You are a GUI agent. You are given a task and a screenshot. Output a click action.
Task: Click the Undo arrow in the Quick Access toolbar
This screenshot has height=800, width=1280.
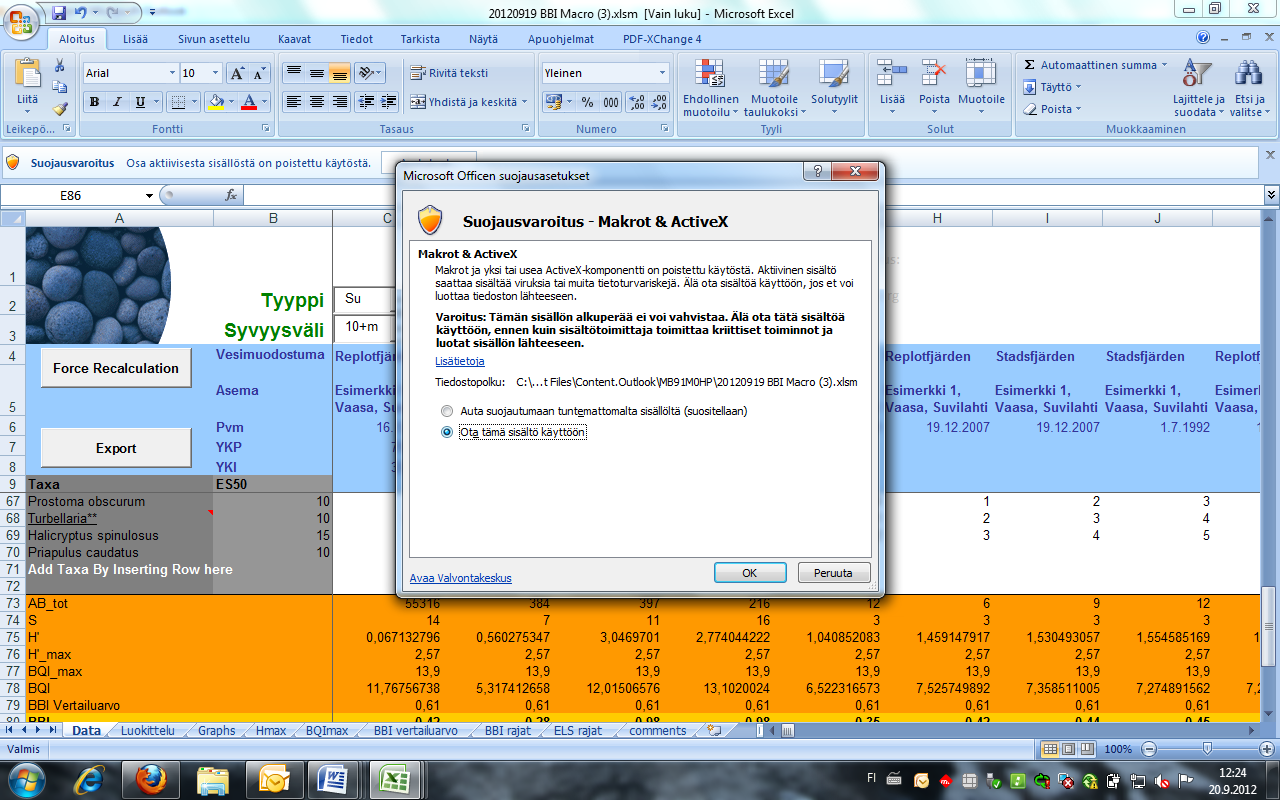pos(82,13)
